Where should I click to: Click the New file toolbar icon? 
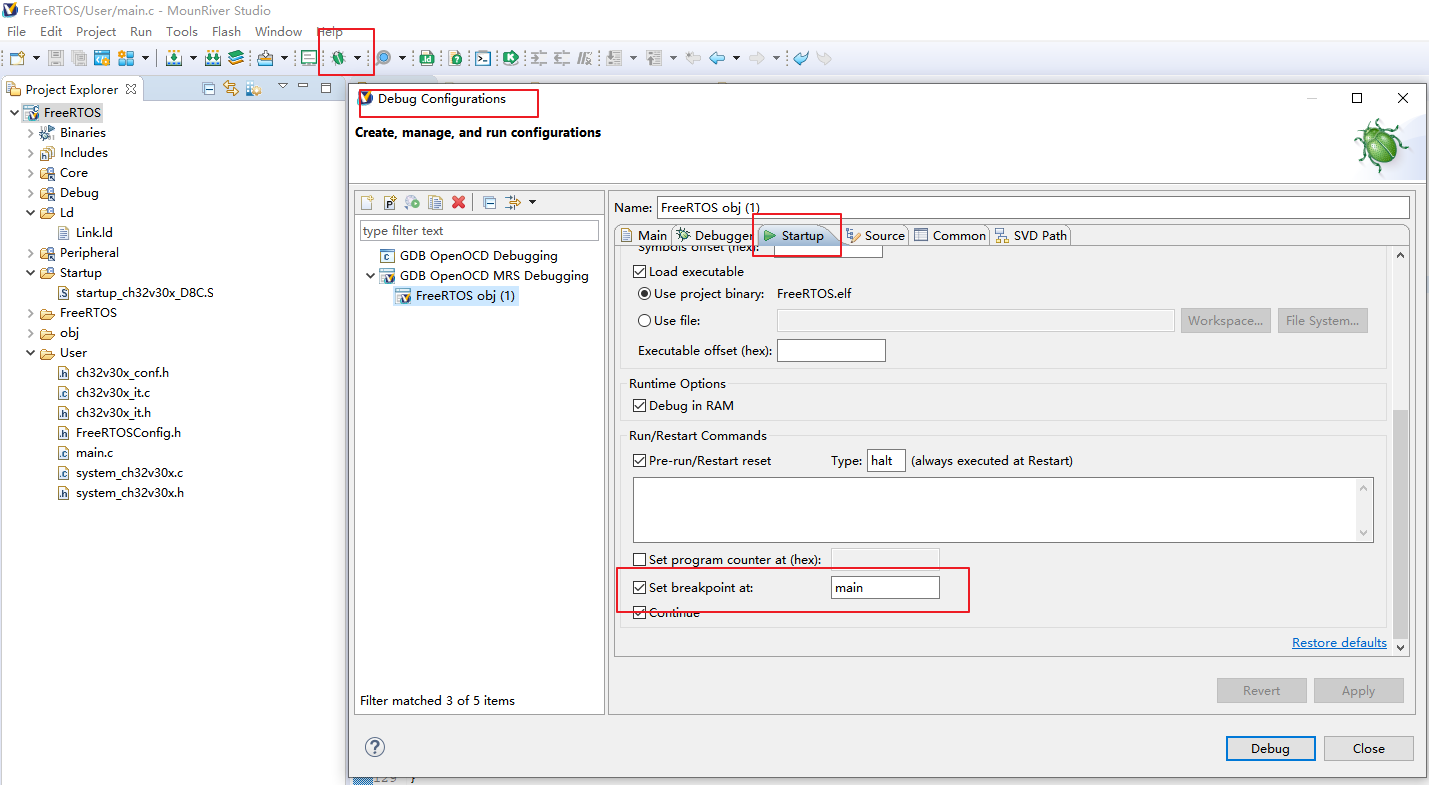16,58
